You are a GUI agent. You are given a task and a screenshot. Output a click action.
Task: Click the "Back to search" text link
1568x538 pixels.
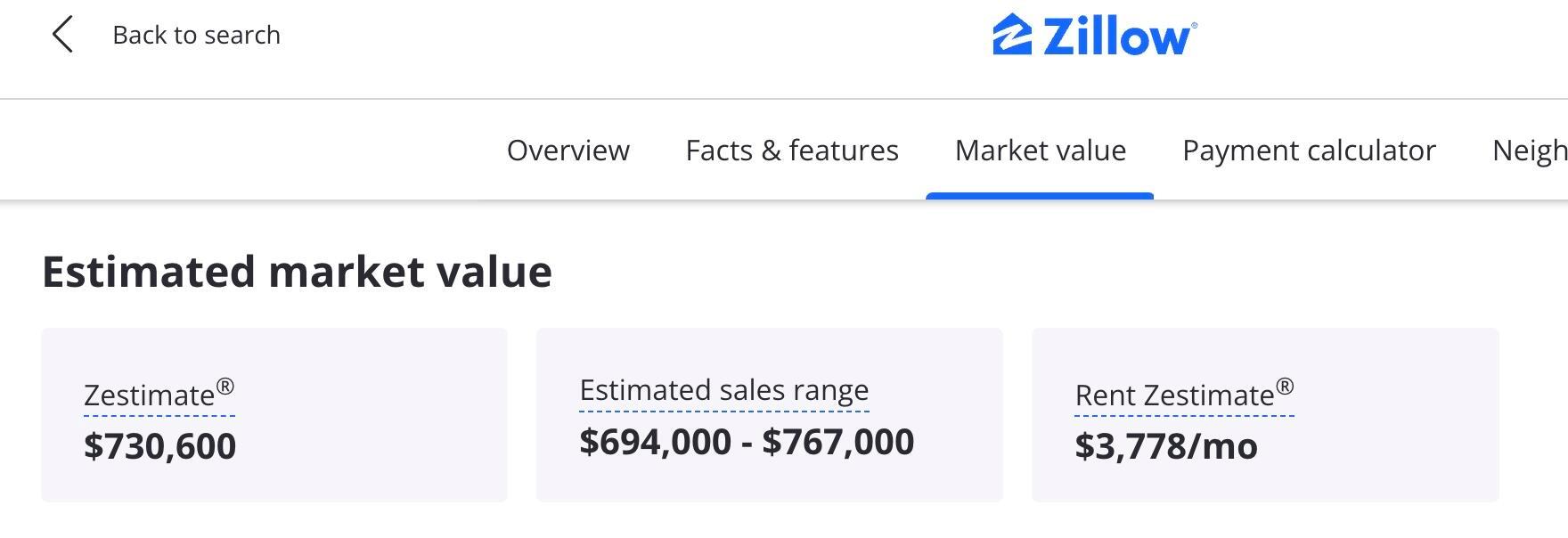point(196,35)
